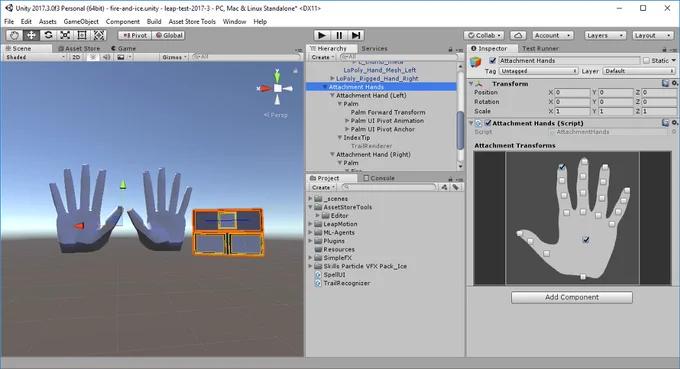Click Project search by label icon
Image resolution: width=680 pixels, height=369 pixels.
coord(455,187)
